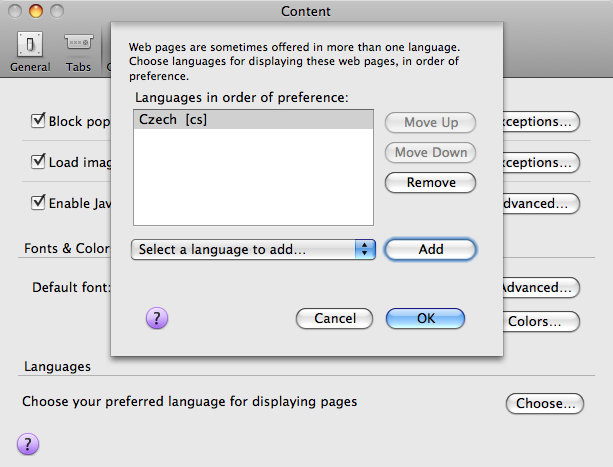Confirm the language choices with OK
Image resolution: width=613 pixels, height=467 pixels.
pos(425,318)
